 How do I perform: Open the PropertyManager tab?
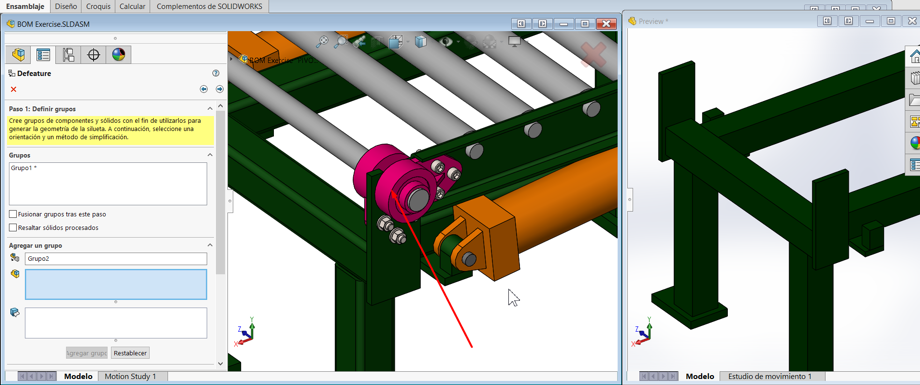pos(43,55)
